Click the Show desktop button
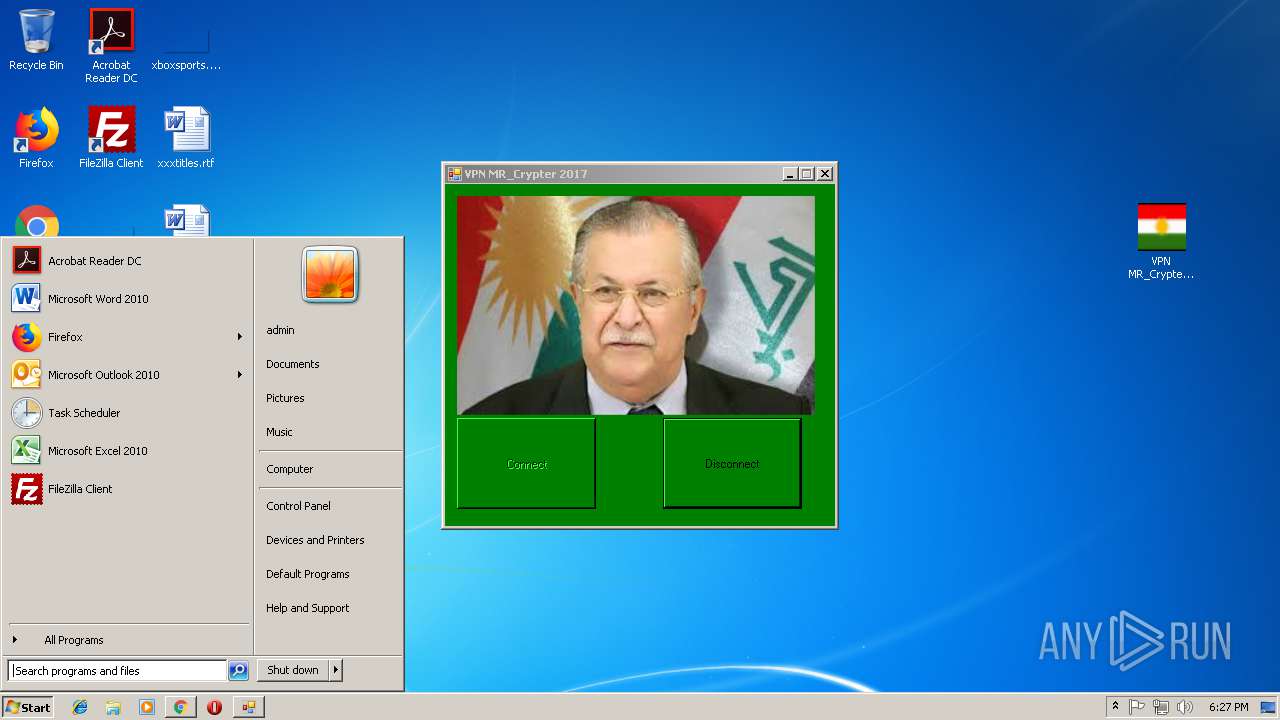The height and width of the screenshot is (720, 1280). click(x=1269, y=707)
